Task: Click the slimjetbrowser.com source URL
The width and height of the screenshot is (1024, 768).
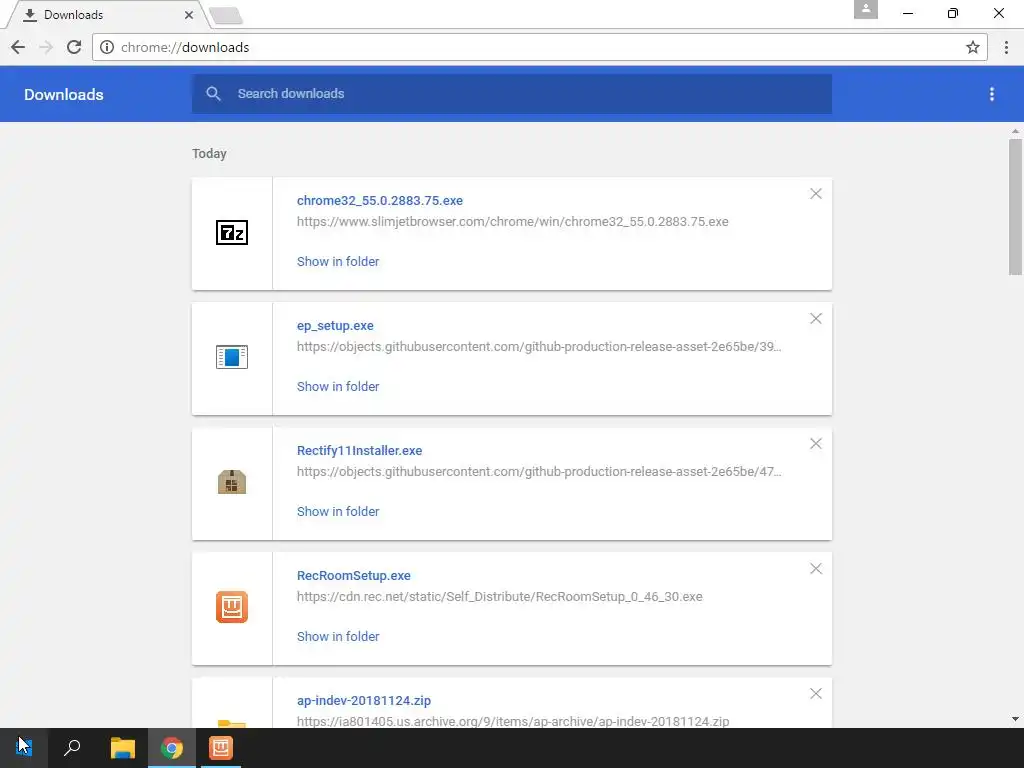Action: 513,221
